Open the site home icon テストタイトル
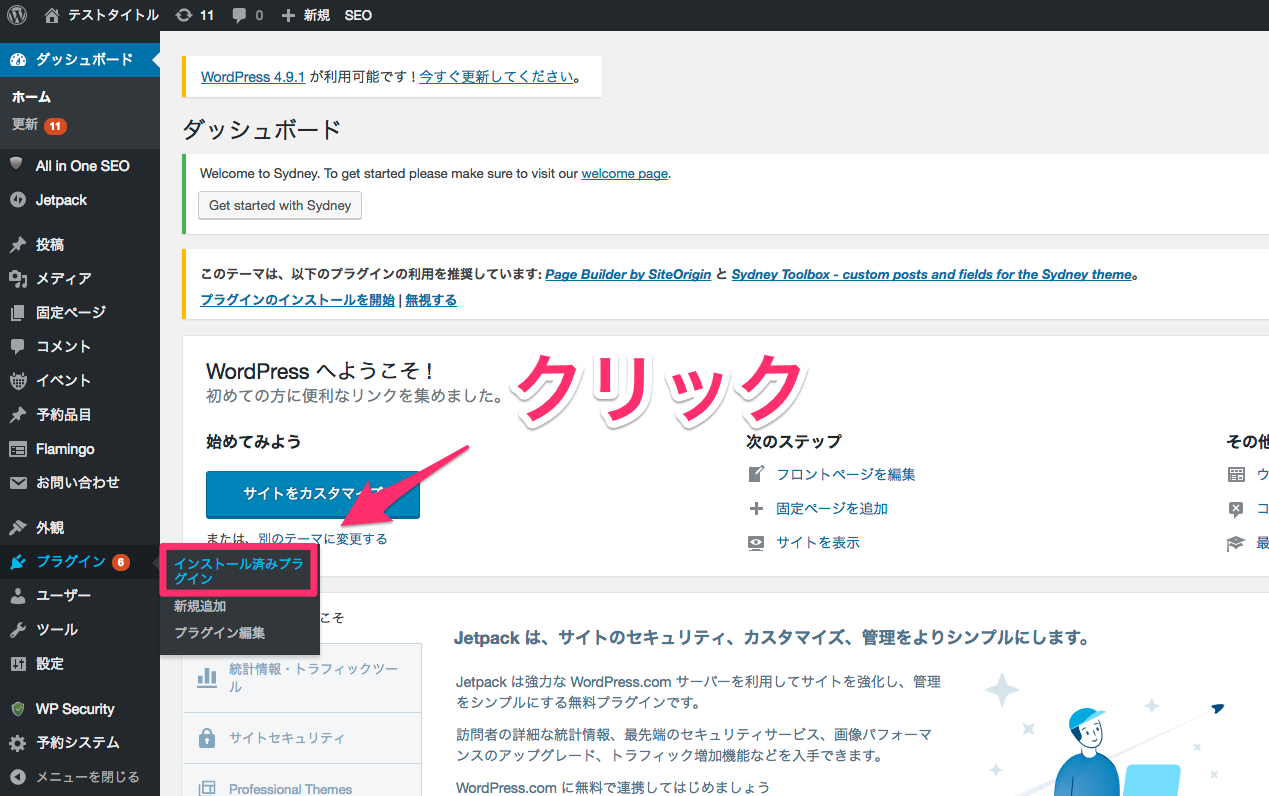Screen dimensions: 1269x796 [52, 15]
